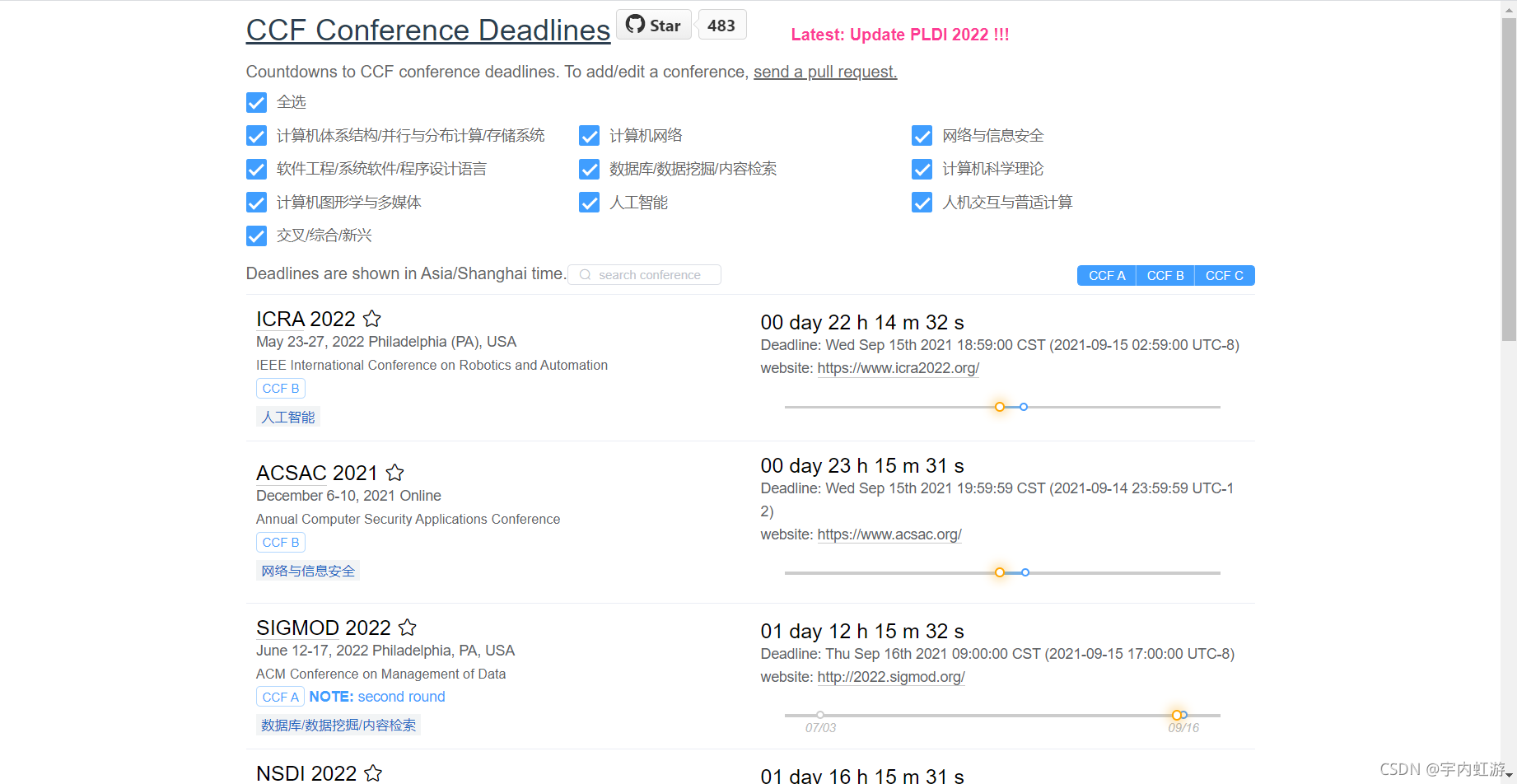Click the ACSAC 2021 countdown timer text
This screenshot has height=784, width=1517.
click(x=862, y=465)
